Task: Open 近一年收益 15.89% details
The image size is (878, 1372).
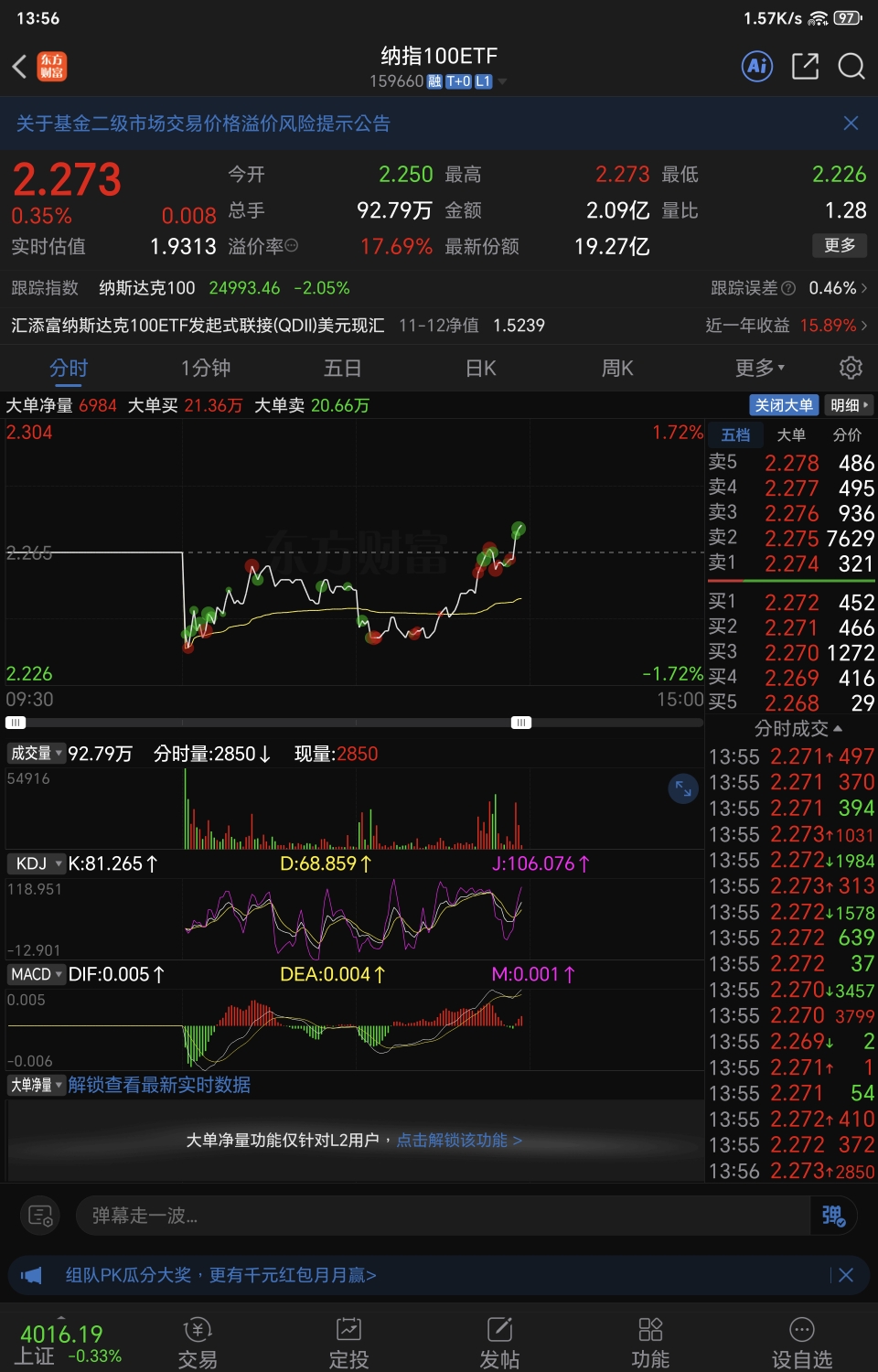Action: [x=787, y=326]
